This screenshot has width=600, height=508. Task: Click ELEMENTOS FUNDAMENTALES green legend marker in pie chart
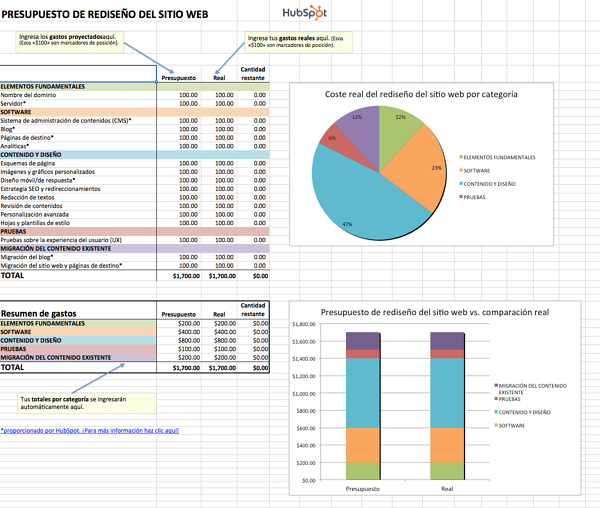pos(462,157)
